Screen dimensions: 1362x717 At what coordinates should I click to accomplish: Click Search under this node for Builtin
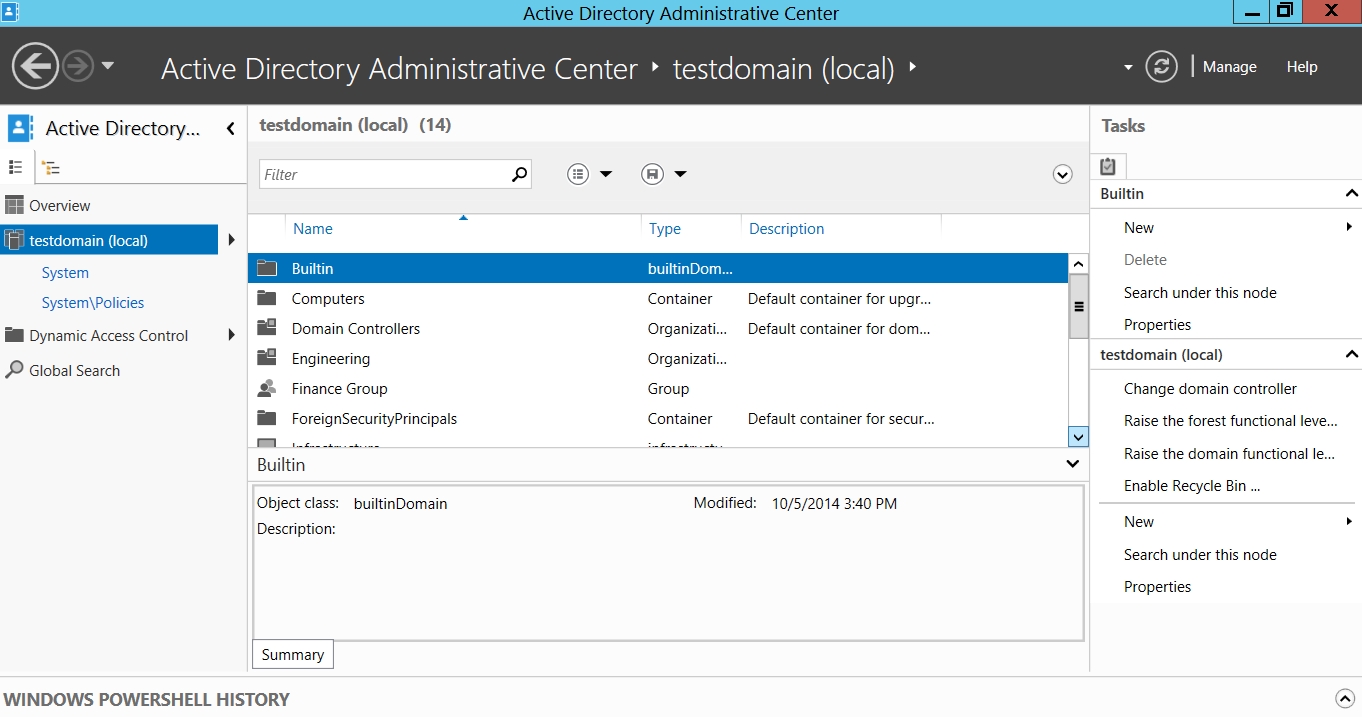1200,293
